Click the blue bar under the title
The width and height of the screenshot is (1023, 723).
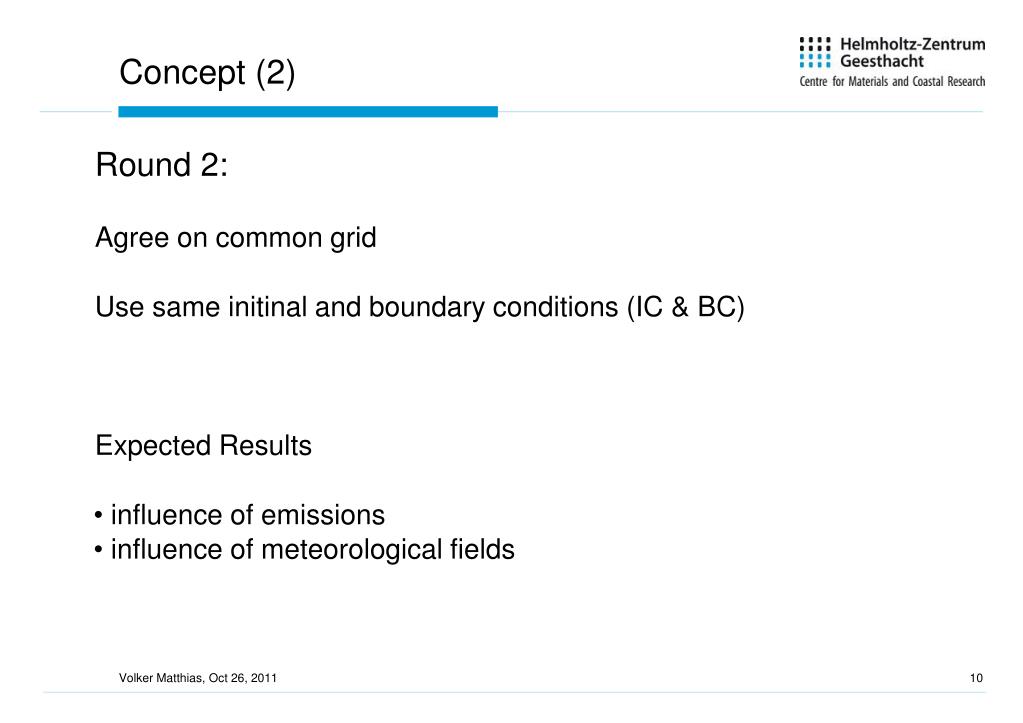[x=308, y=112]
